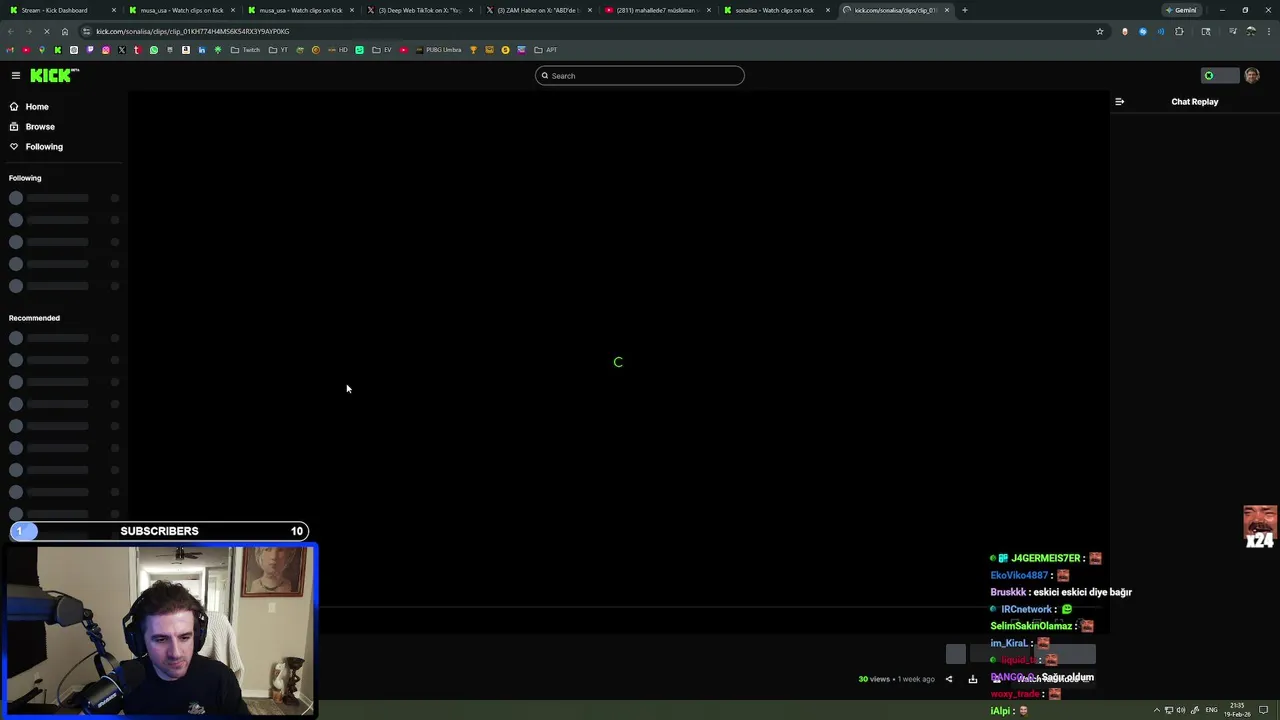1280x720 pixels.
Task: Open the HD bookmark
Action: (338, 50)
